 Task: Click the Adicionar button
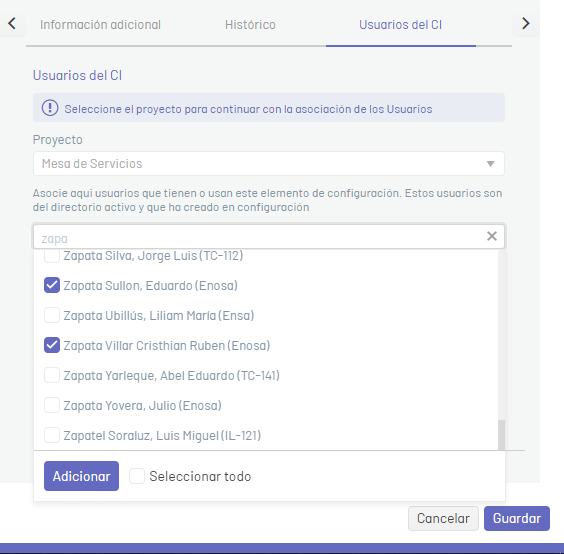pyautogui.click(x=81, y=476)
